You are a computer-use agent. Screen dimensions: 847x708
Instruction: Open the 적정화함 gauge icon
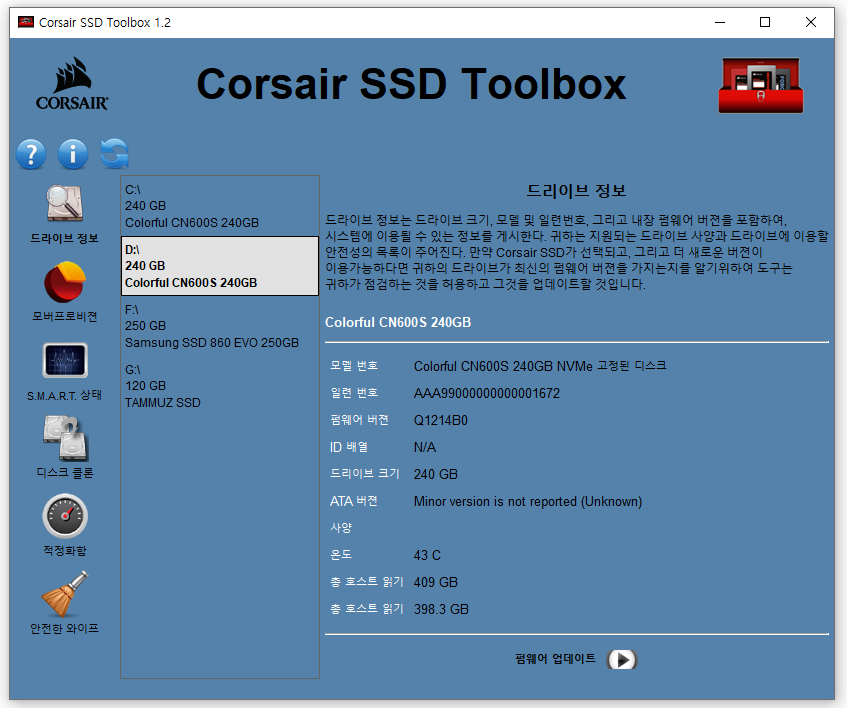(65, 516)
